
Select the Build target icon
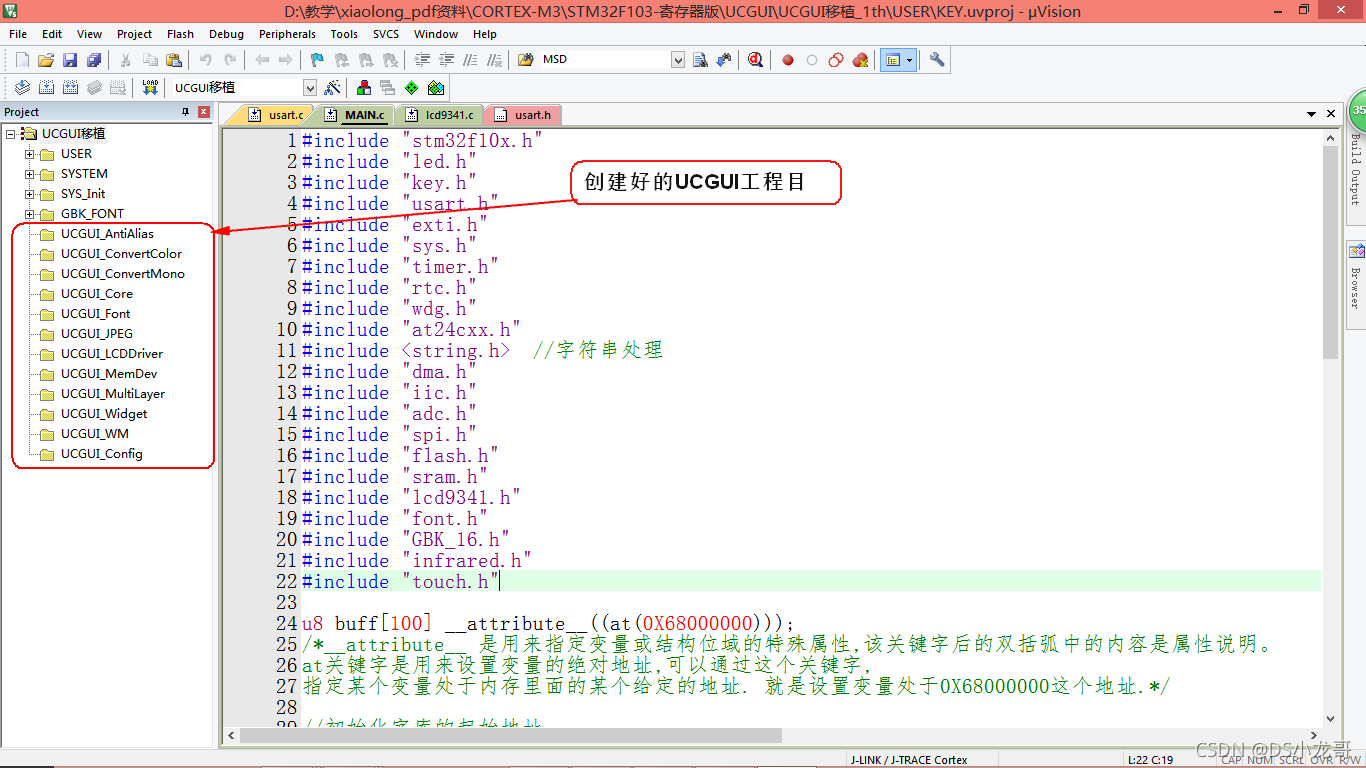[46, 87]
